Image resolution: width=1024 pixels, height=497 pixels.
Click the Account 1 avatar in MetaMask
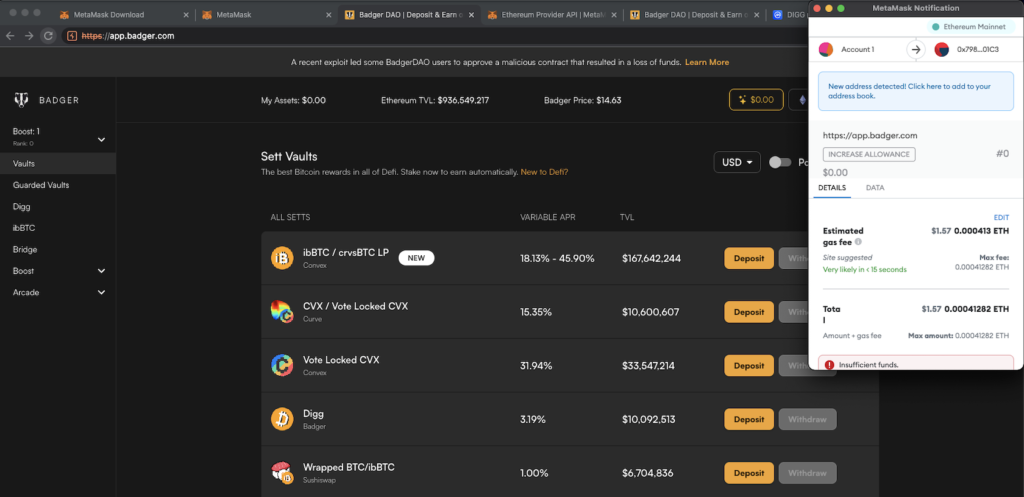pyautogui.click(x=825, y=49)
